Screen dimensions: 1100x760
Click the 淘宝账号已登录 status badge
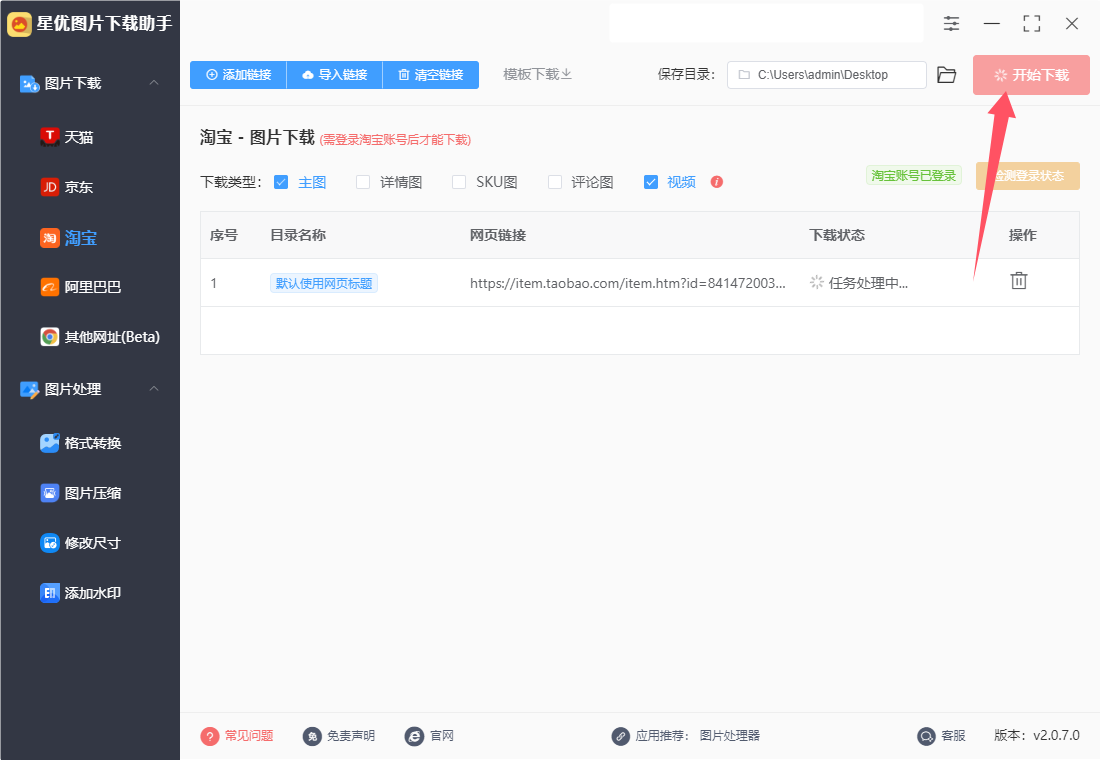pos(913,175)
